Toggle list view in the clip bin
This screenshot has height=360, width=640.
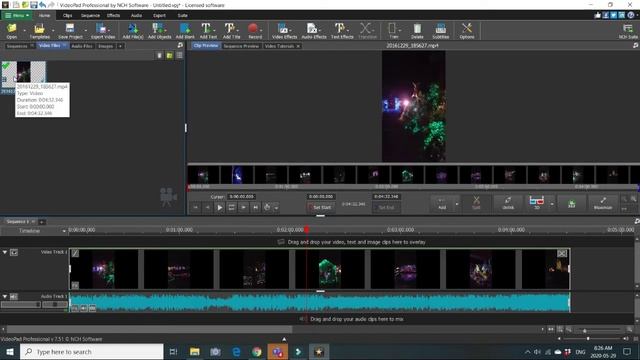pyautogui.click(x=179, y=56)
